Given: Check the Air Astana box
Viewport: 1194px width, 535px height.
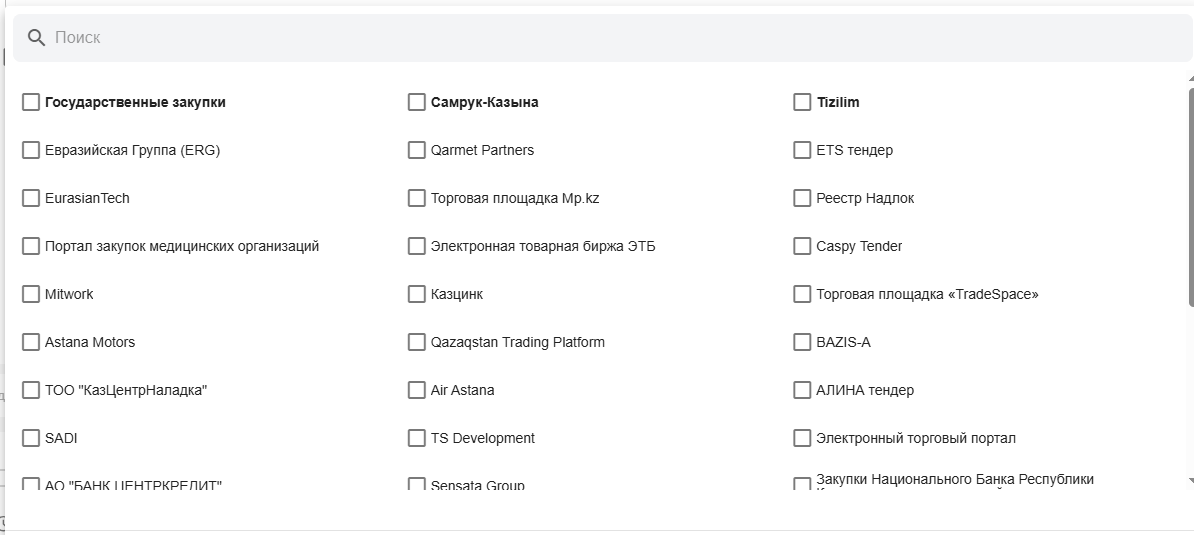Looking at the screenshot, I should coord(417,390).
